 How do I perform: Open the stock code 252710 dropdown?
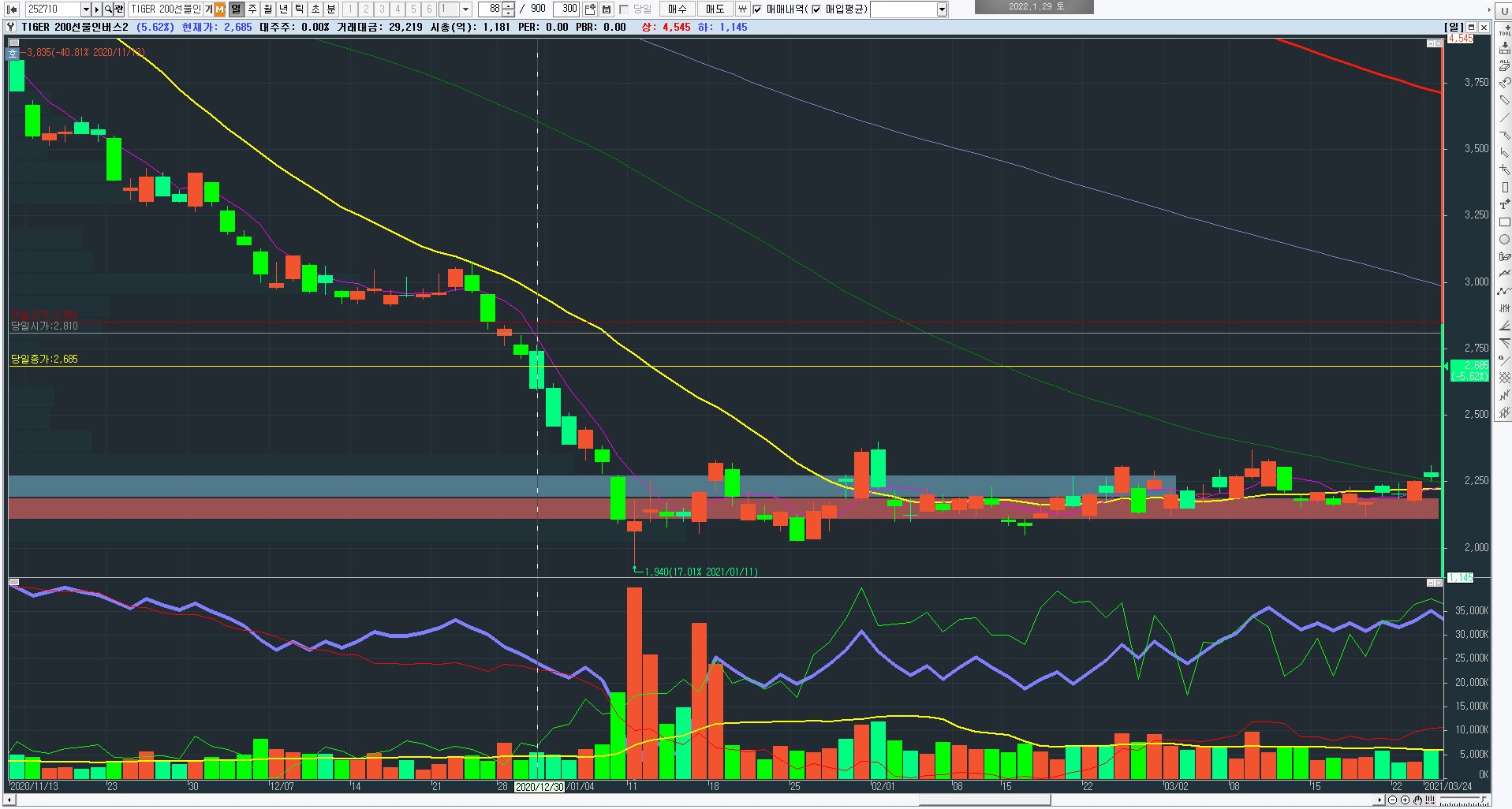pyautogui.click(x=86, y=9)
